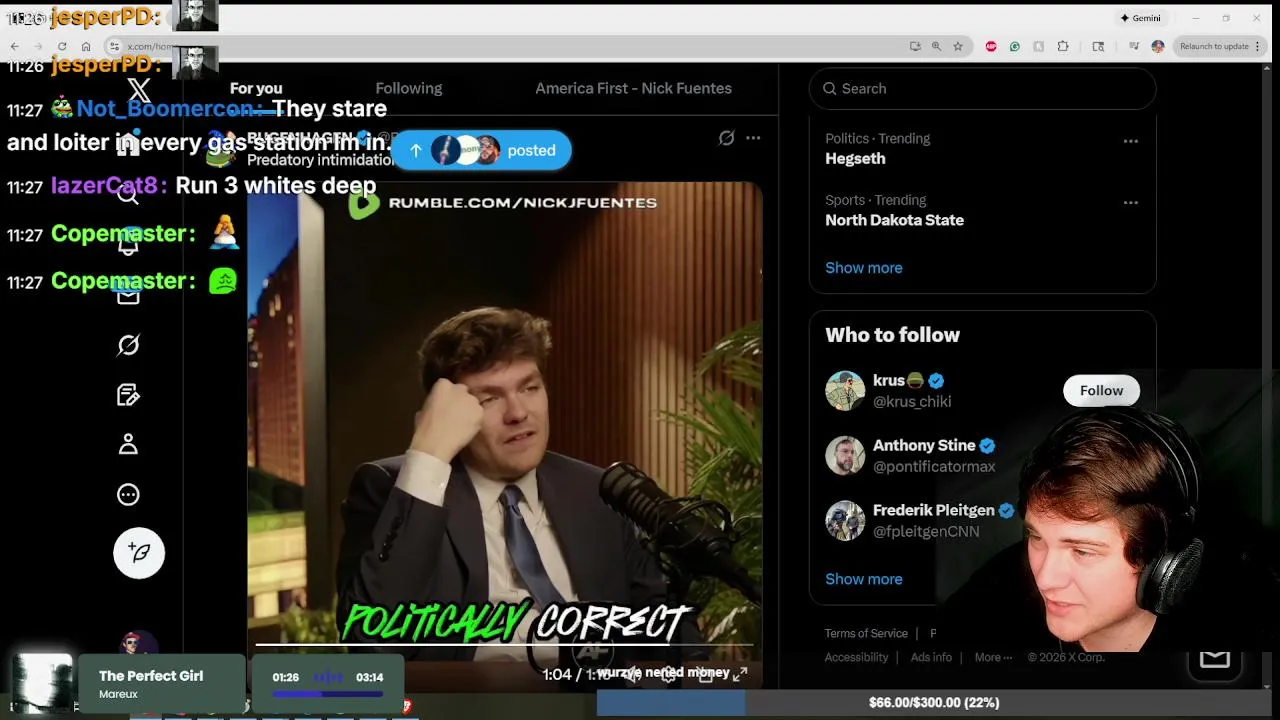Image resolution: width=1280 pixels, height=720 pixels.
Task: Enter fullscreen on the video player
Action: 740,674
